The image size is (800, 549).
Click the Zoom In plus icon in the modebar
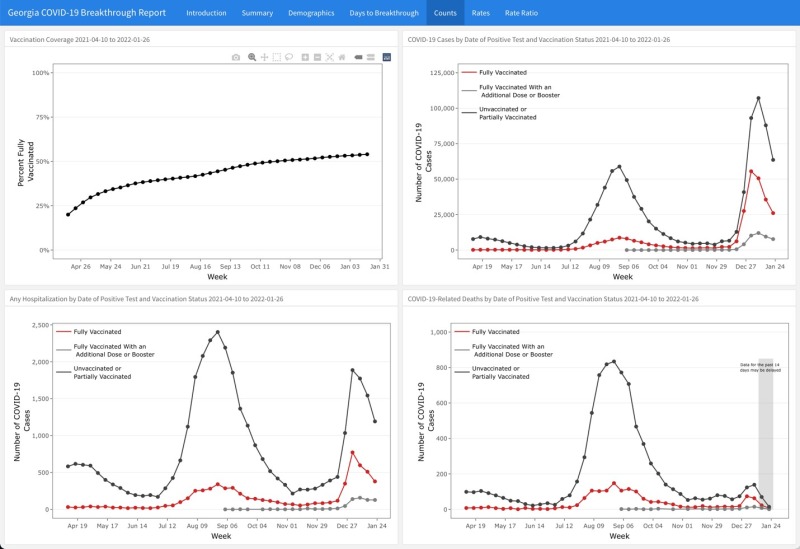(305, 57)
